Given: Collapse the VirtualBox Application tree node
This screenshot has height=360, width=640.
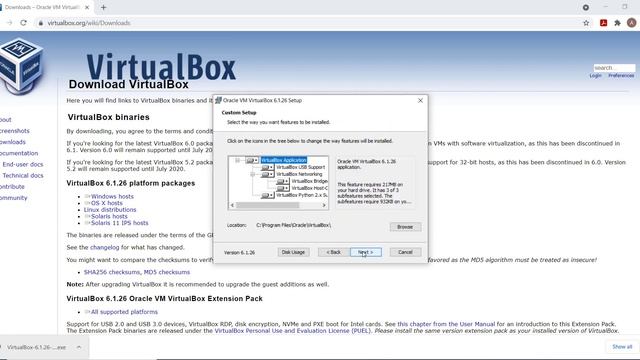Looking at the screenshot, I should (238, 160).
